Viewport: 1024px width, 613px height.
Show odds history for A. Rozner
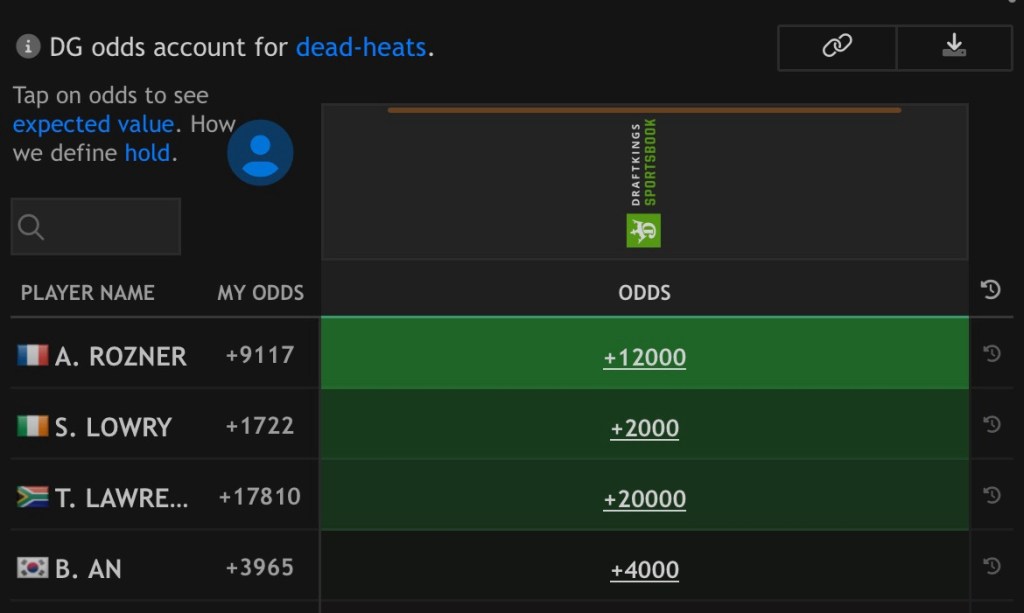click(991, 353)
